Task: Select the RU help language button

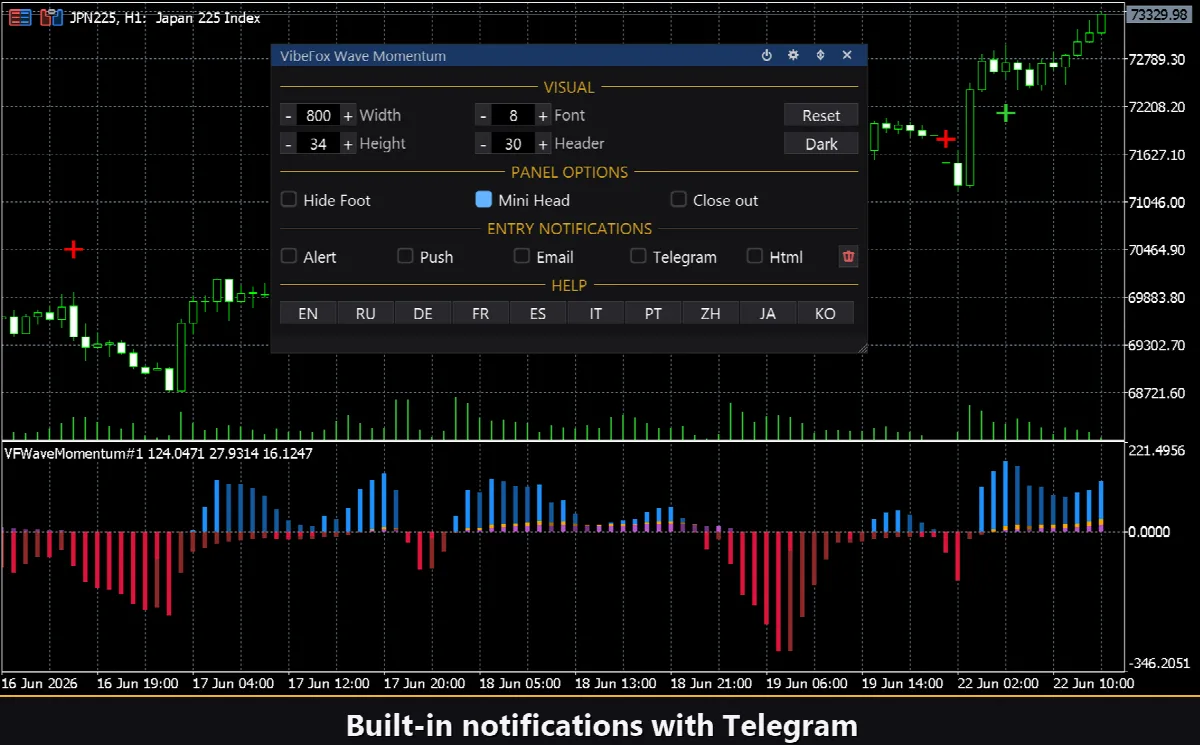Action: click(x=366, y=314)
